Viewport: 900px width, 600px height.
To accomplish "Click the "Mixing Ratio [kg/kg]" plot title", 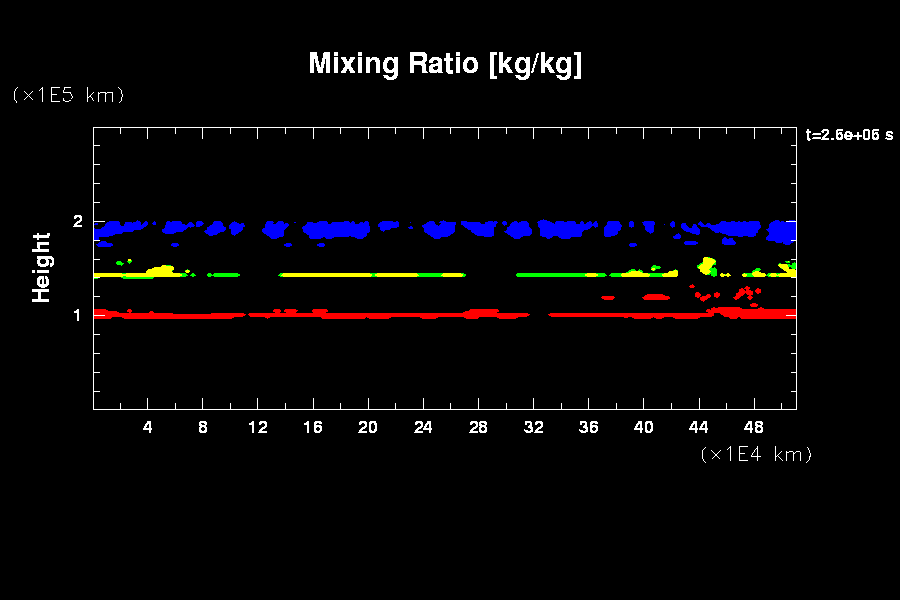I will click(x=445, y=64).
